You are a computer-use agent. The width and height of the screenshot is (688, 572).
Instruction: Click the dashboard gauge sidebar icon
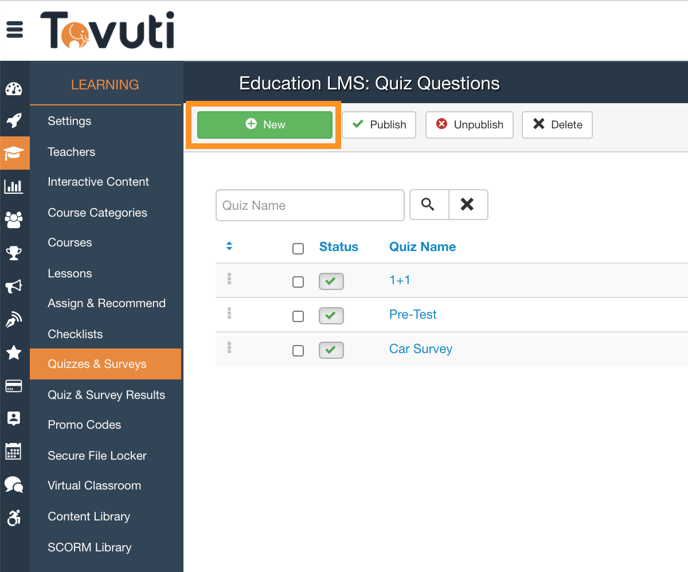coord(14,90)
